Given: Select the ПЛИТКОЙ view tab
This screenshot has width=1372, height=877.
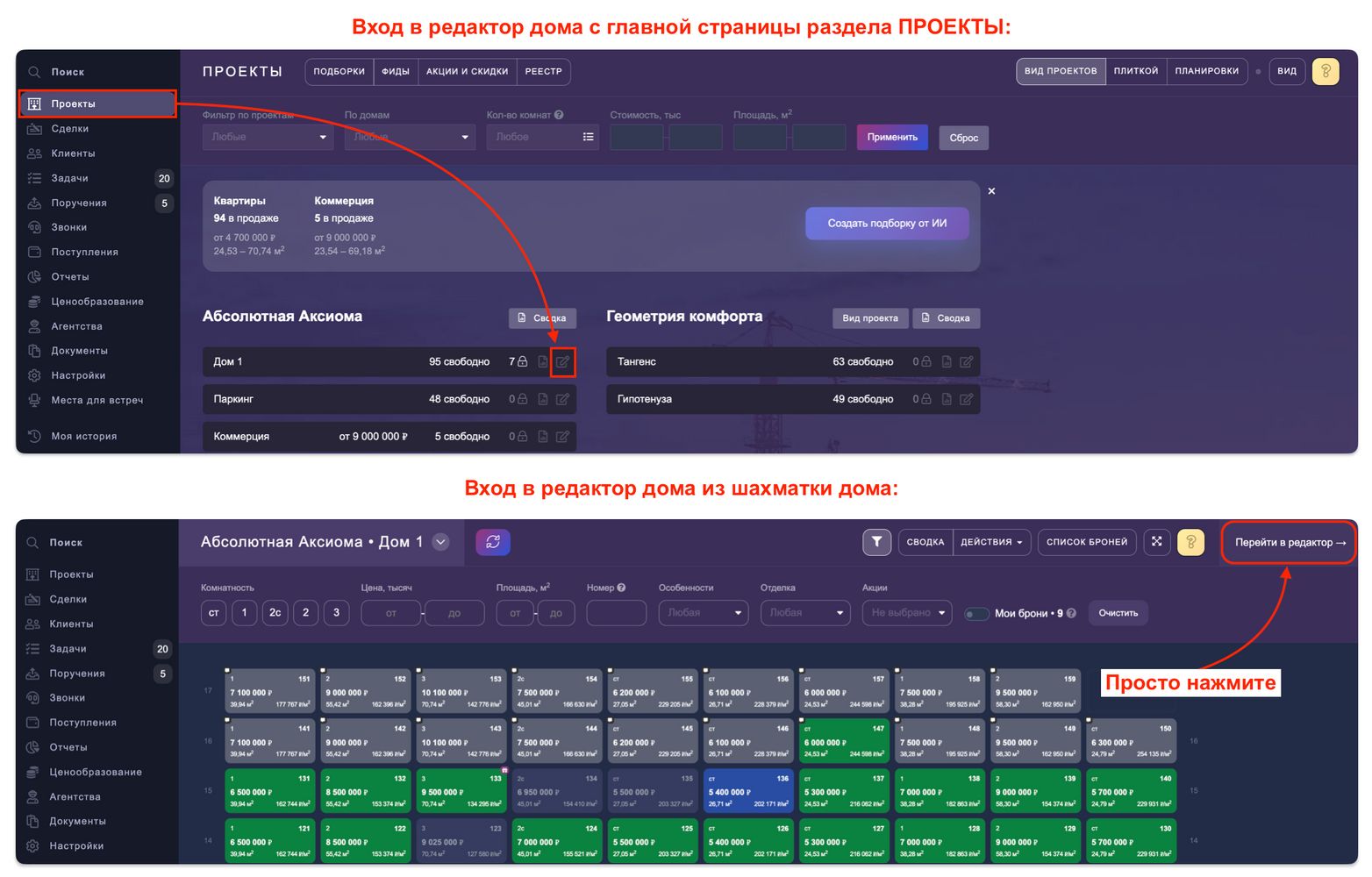Looking at the screenshot, I should 1136,71.
